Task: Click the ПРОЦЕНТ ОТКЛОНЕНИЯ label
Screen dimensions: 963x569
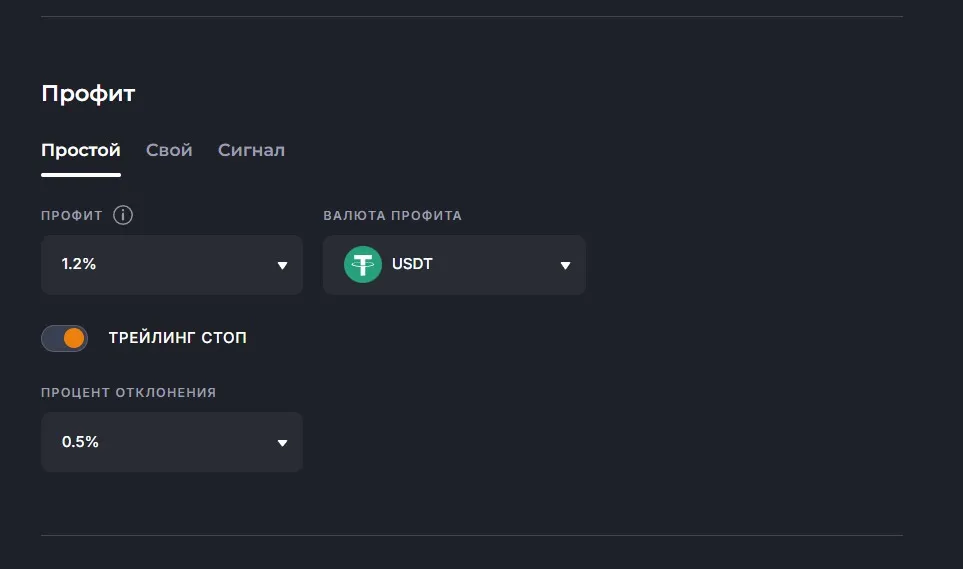Action: 128,393
